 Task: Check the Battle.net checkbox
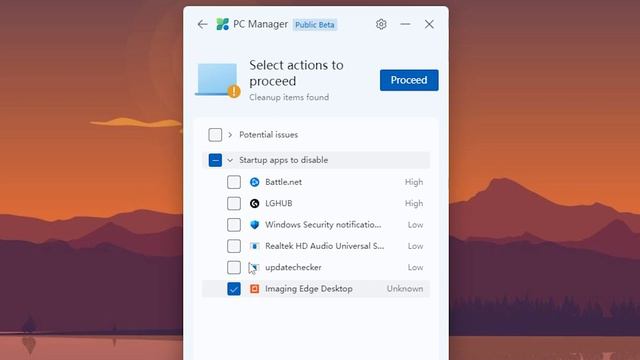click(234, 182)
